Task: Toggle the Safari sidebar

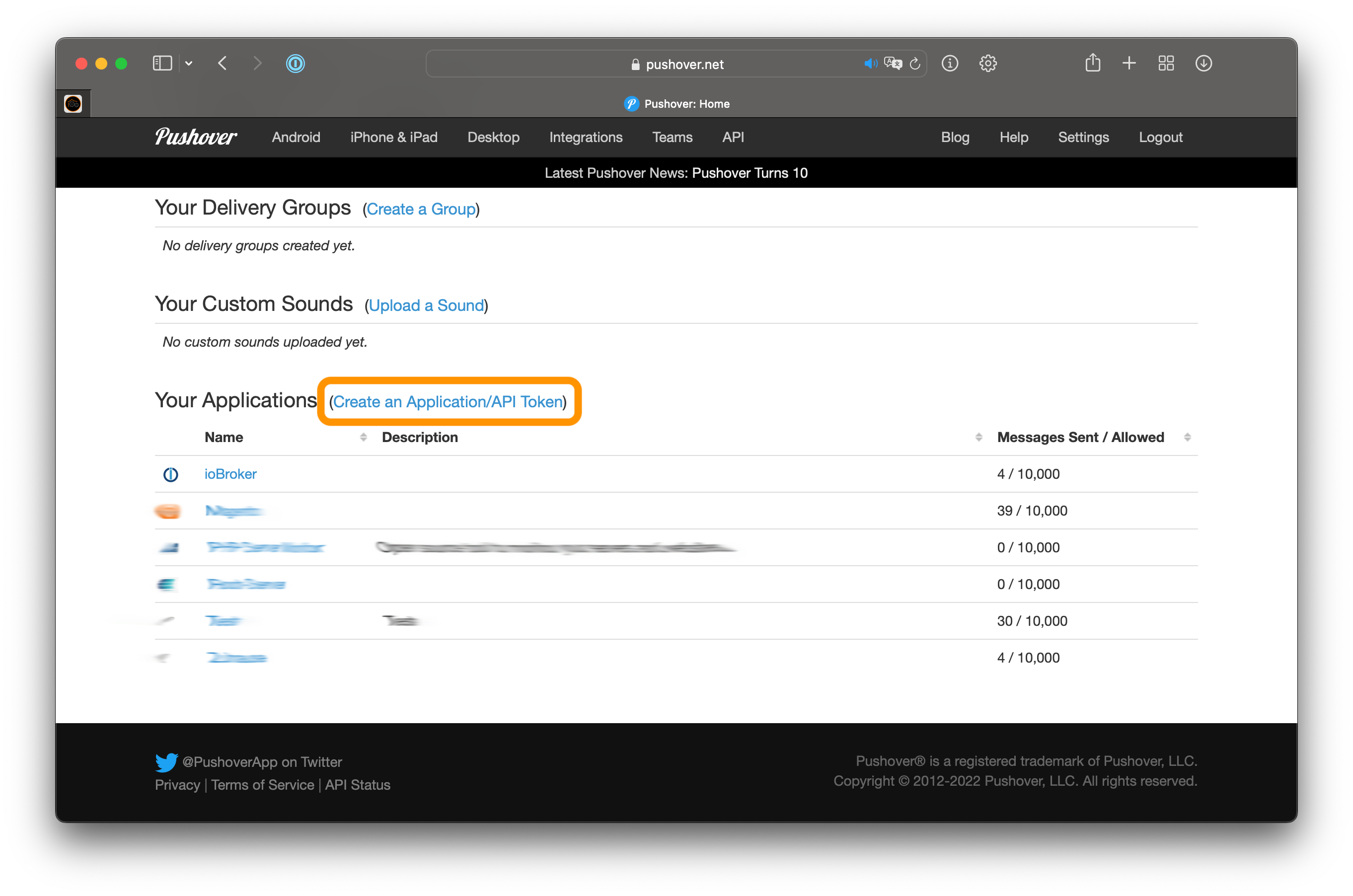Action: click(x=162, y=64)
